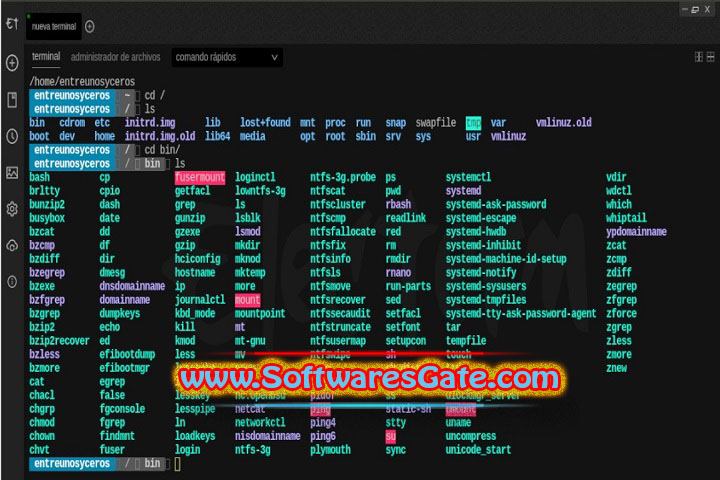Click the lost+found directory
This screenshot has height=480, width=720.
265,123
